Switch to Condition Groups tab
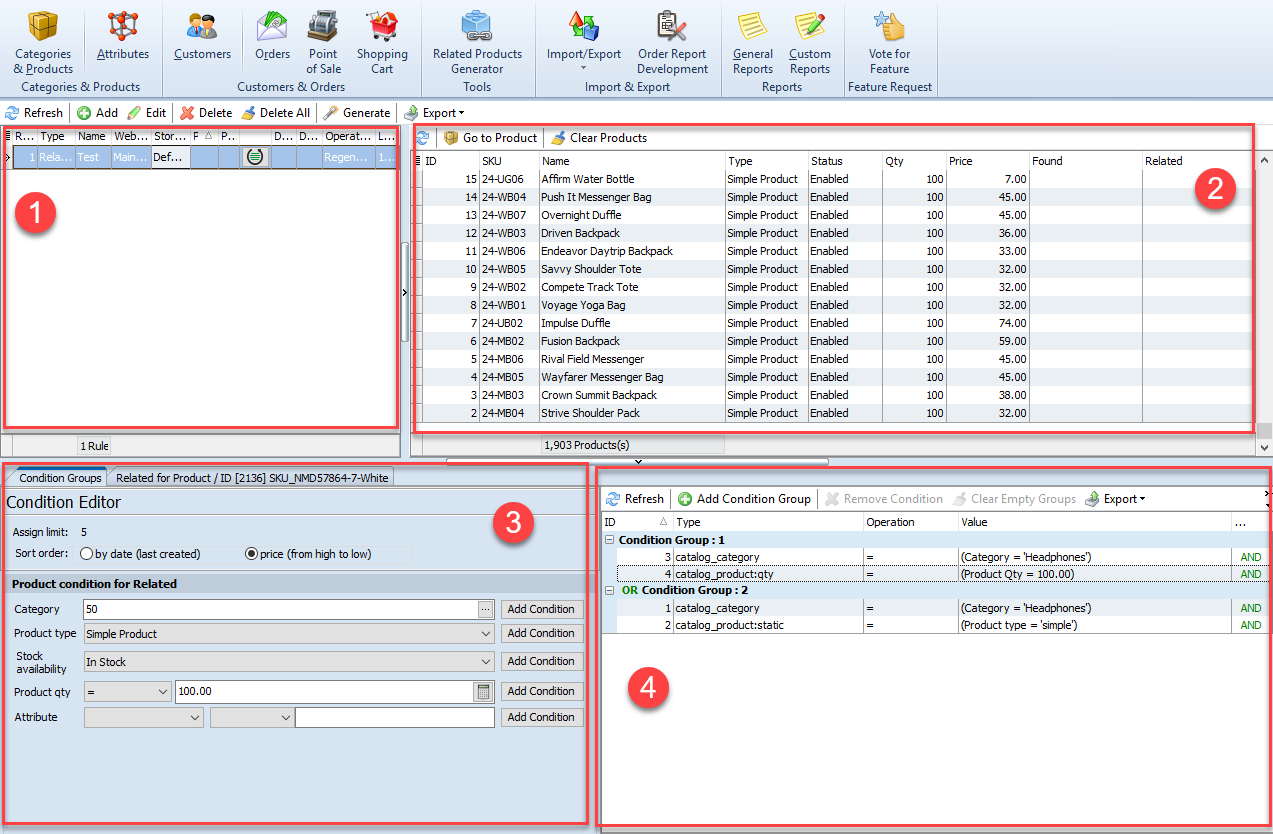Screen dimensions: 1273x834 60,478
